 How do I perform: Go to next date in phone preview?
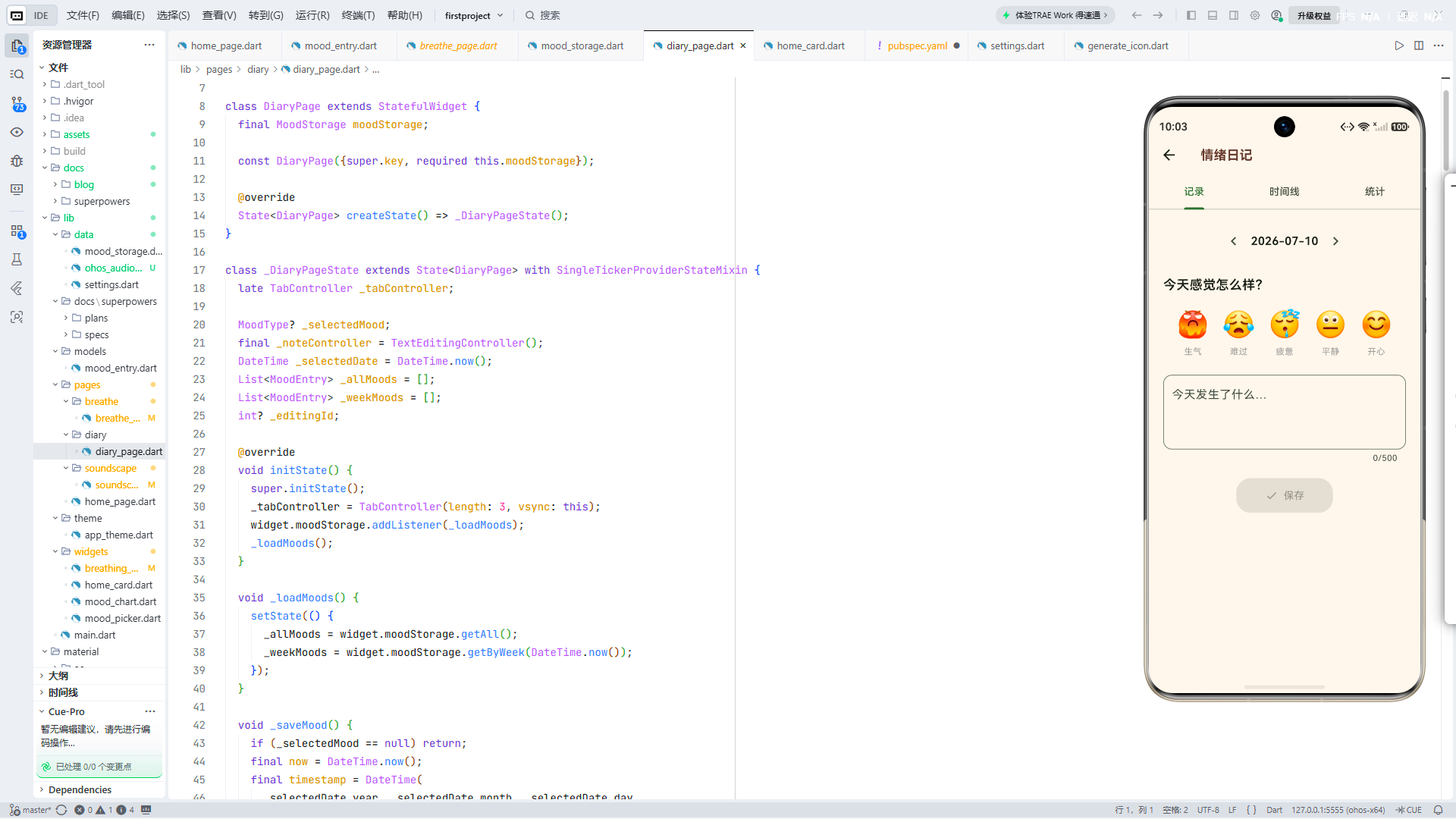click(1335, 241)
